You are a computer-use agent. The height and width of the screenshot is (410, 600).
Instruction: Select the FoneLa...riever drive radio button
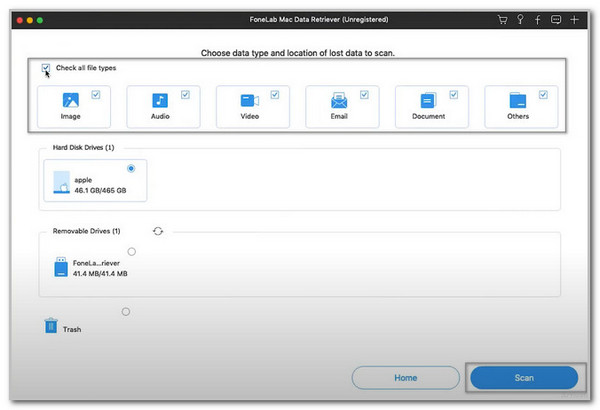click(132, 252)
